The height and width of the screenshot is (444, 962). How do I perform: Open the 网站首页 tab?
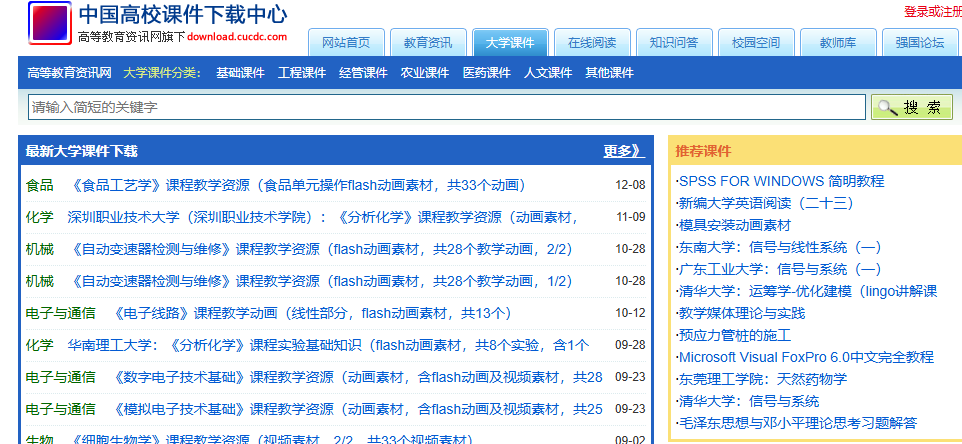[346, 43]
